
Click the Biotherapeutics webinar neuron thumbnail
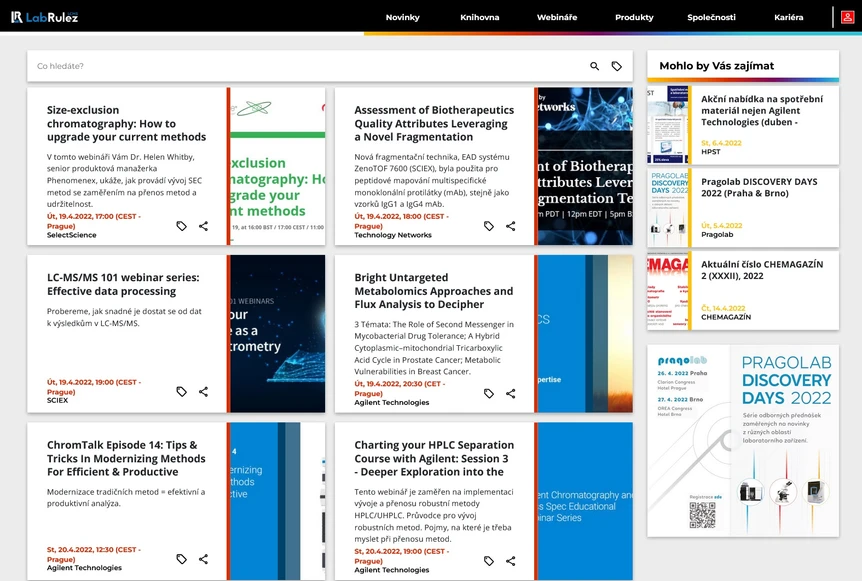[585, 166]
